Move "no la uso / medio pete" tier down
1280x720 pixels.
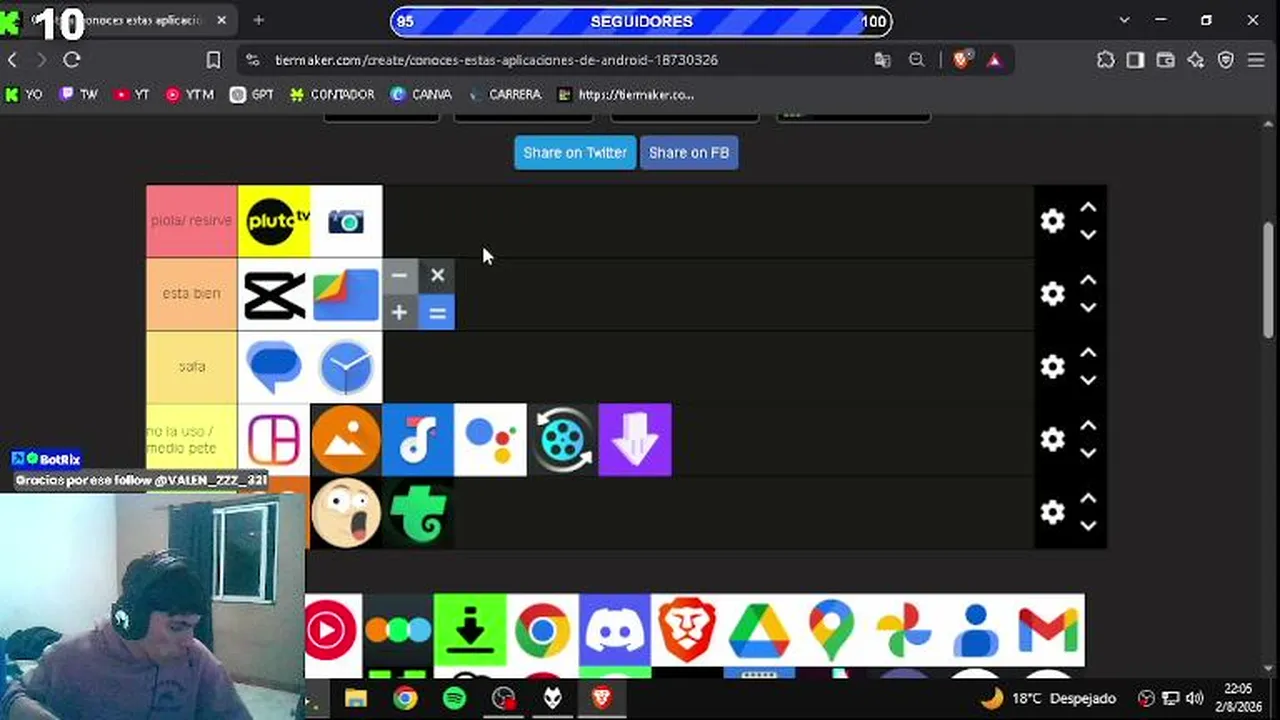tap(1088, 454)
